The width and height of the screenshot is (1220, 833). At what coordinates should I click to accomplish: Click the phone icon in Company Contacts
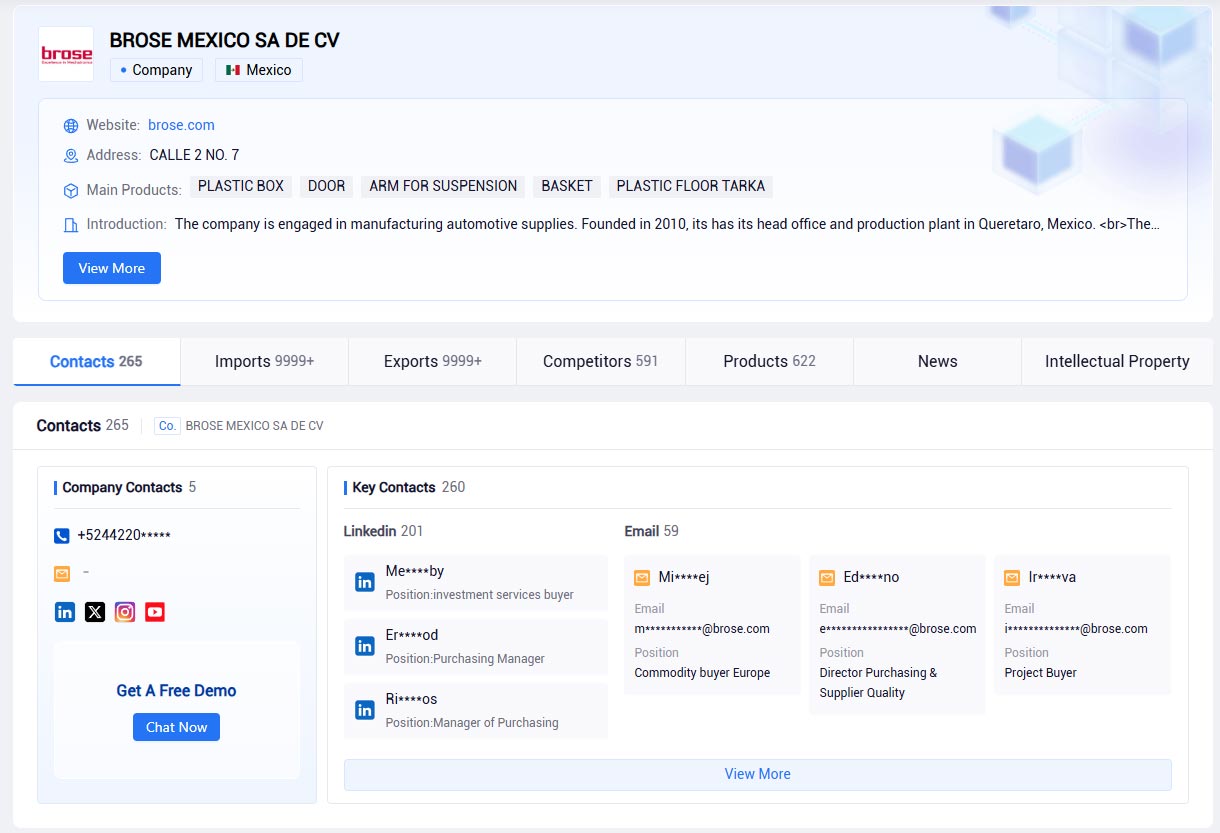(62, 536)
